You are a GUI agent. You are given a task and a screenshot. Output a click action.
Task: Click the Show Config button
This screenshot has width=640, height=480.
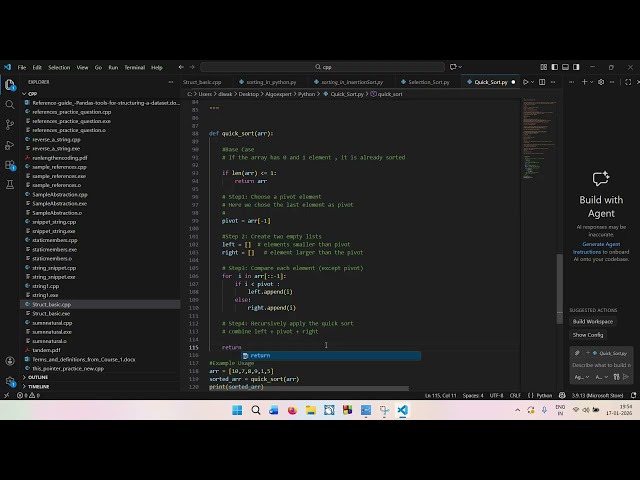[588, 335]
